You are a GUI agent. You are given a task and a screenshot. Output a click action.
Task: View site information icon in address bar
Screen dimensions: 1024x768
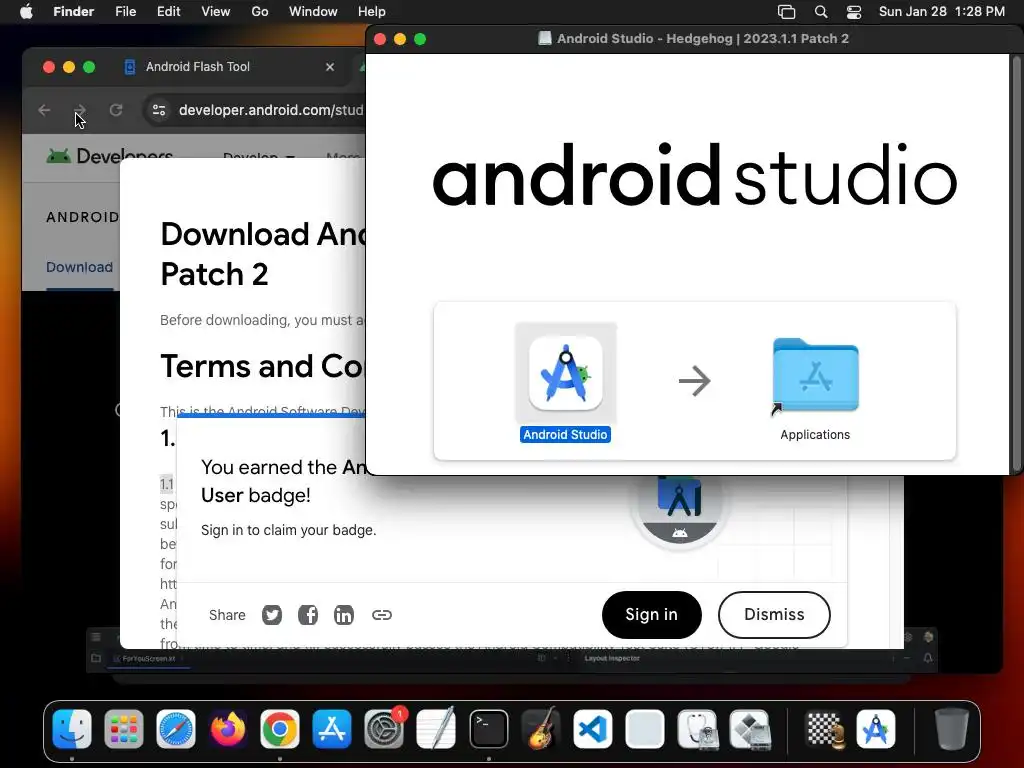(x=159, y=110)
